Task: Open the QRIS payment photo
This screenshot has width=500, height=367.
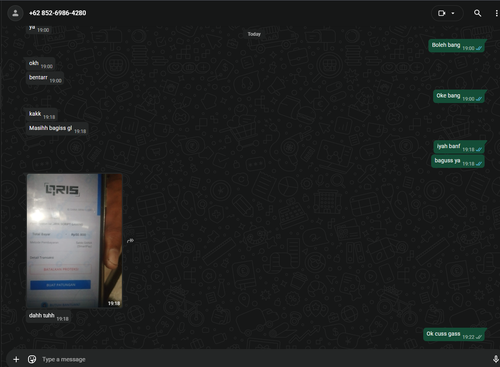Action: pos(74,240)
